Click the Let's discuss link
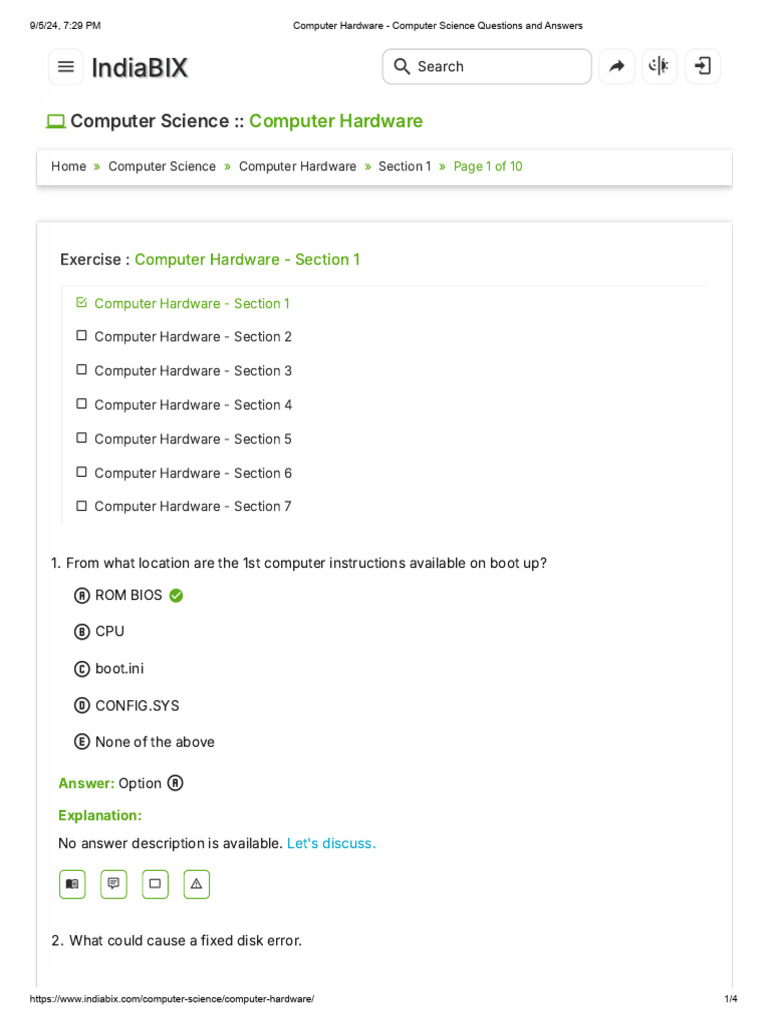Viewport: 768px width, 1024px height. tap(331, 844)
